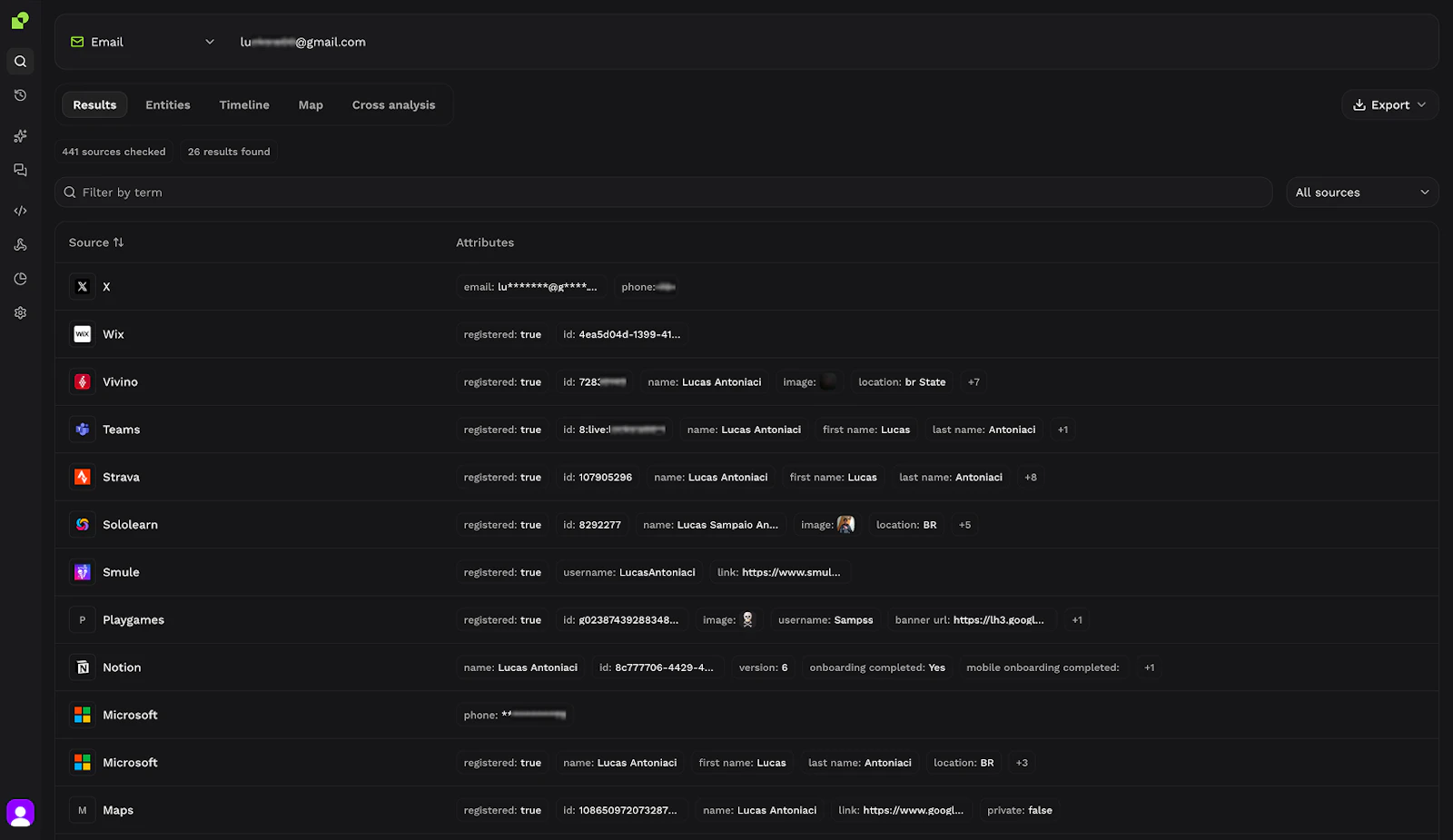Screen dimensions: 1453x840
Task: Click Smule username LucasAntoniaci chip
Action: coord(629,572)
